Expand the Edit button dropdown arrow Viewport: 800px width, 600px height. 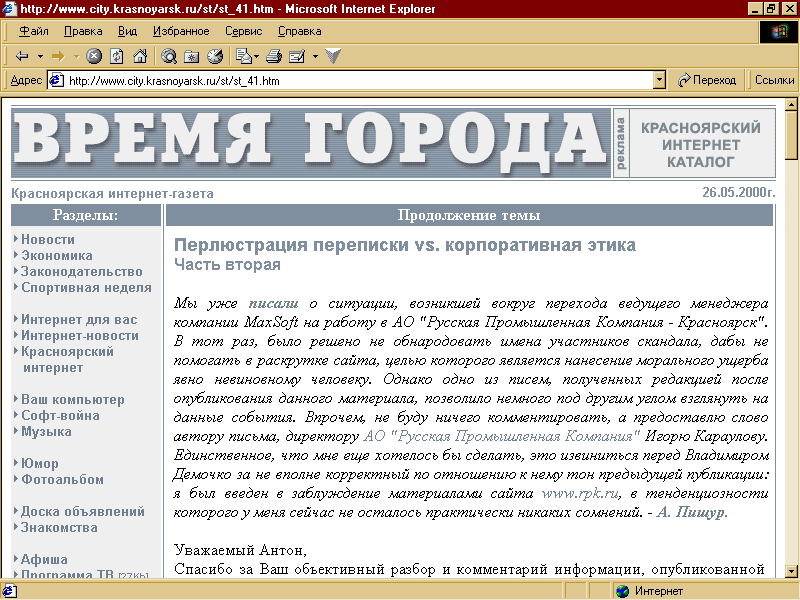point(315,56)
